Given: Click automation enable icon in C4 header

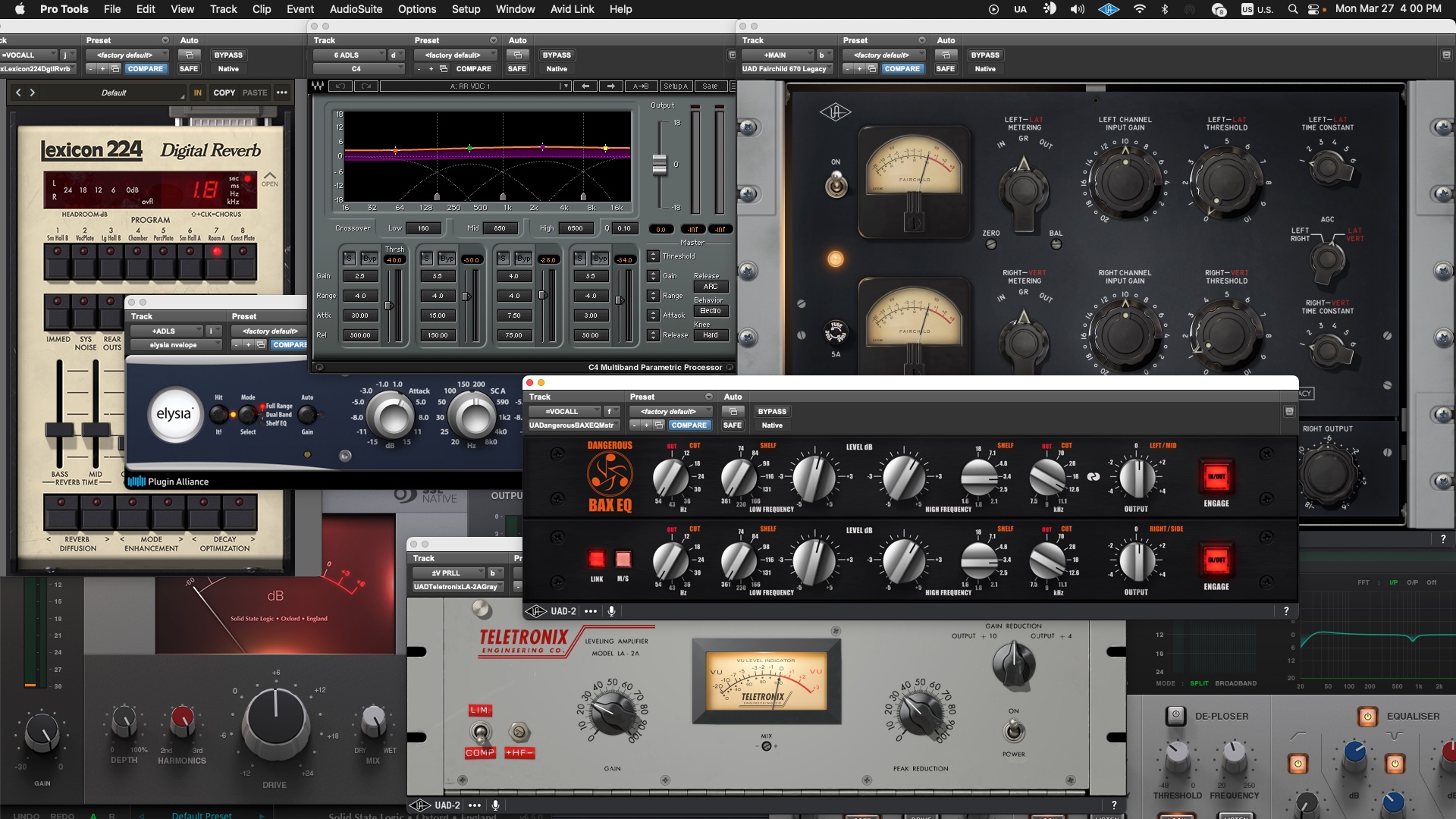Looking at the screenshot, I should coord(518,55).
